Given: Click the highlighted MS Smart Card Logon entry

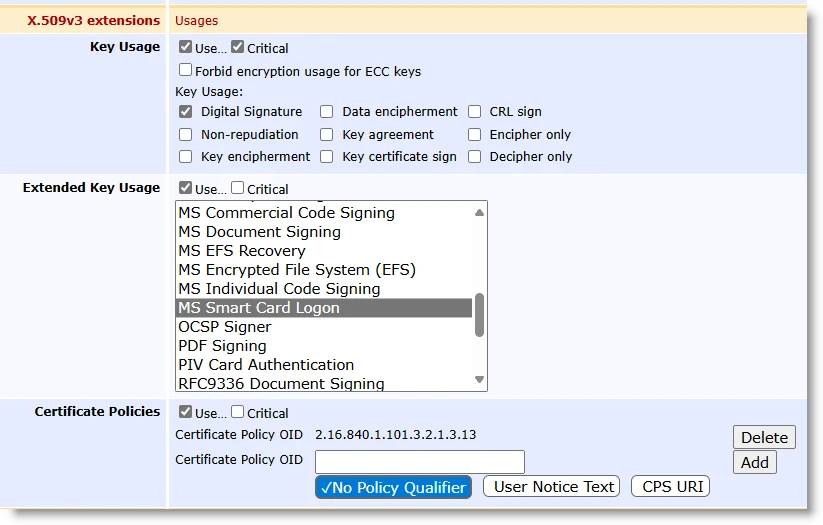Looking at the screenshot, I should click(323, 308).
